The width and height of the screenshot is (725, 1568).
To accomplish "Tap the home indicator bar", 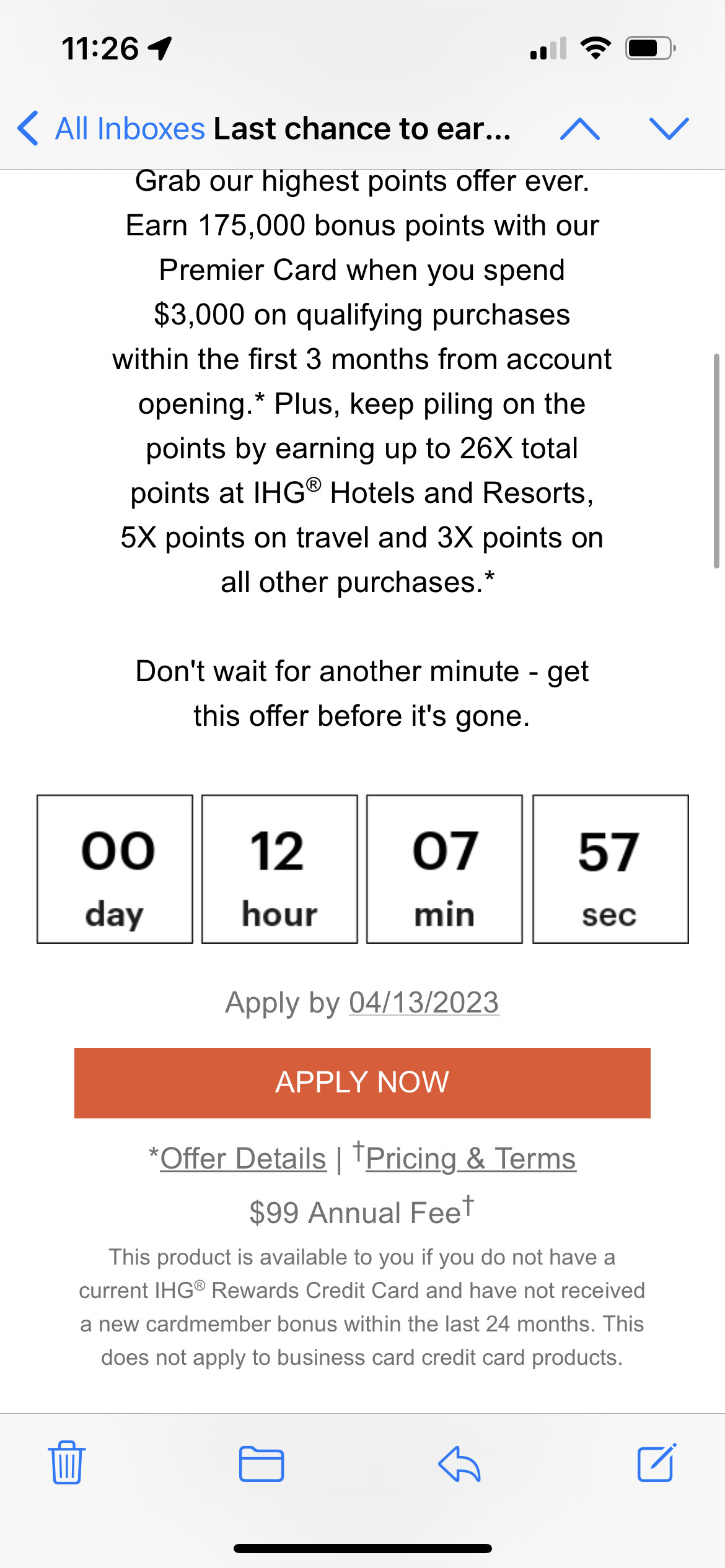I will pyautogui.click(x=362, y=1548).
